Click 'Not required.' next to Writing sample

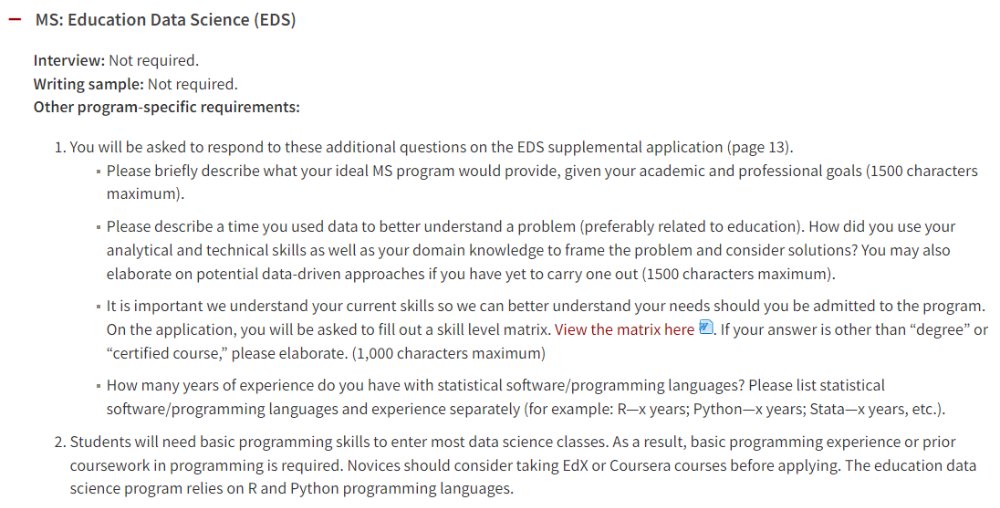click(193, 84)
